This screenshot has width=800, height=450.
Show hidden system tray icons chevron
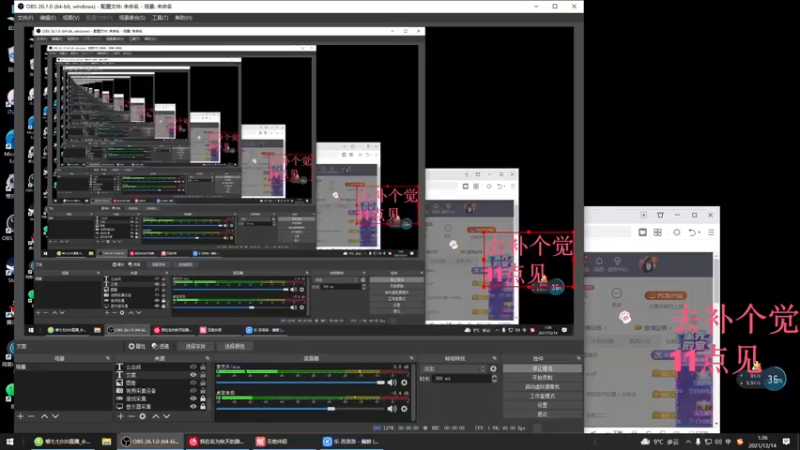(x=688, y=442)
